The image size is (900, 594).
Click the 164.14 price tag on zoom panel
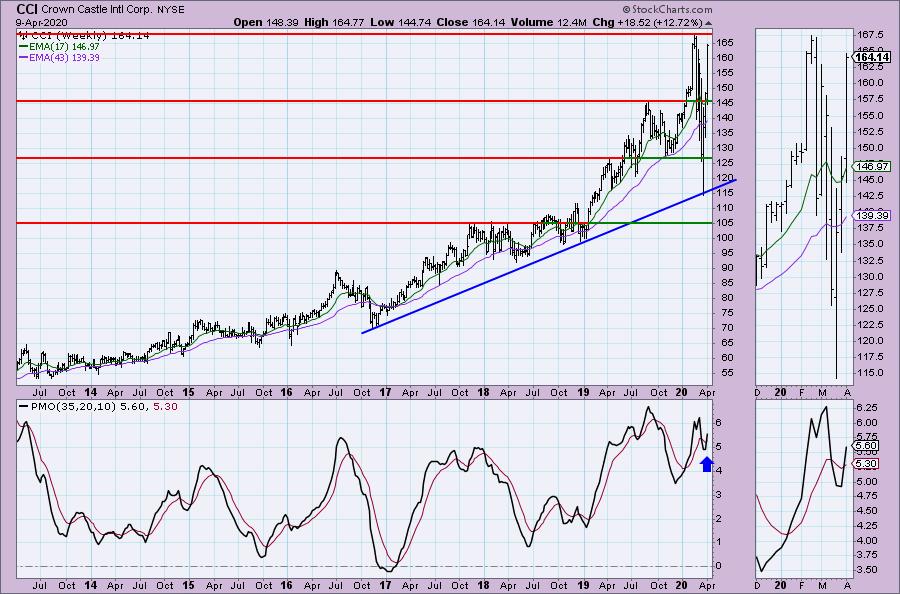coord(871,57)
